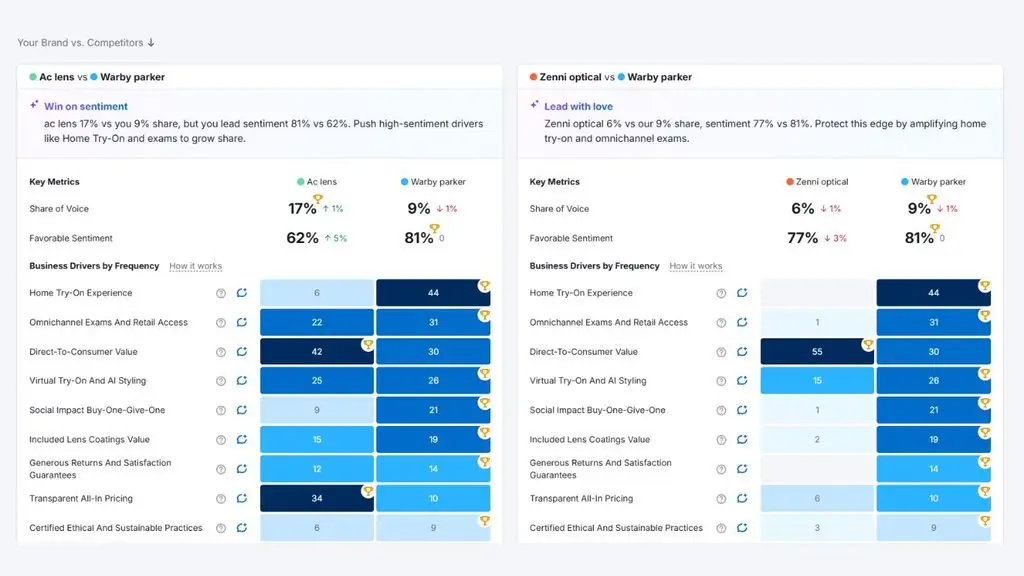Open How it works in Ac lens card
Screen dimensions: 1024x576
point(195,266)
